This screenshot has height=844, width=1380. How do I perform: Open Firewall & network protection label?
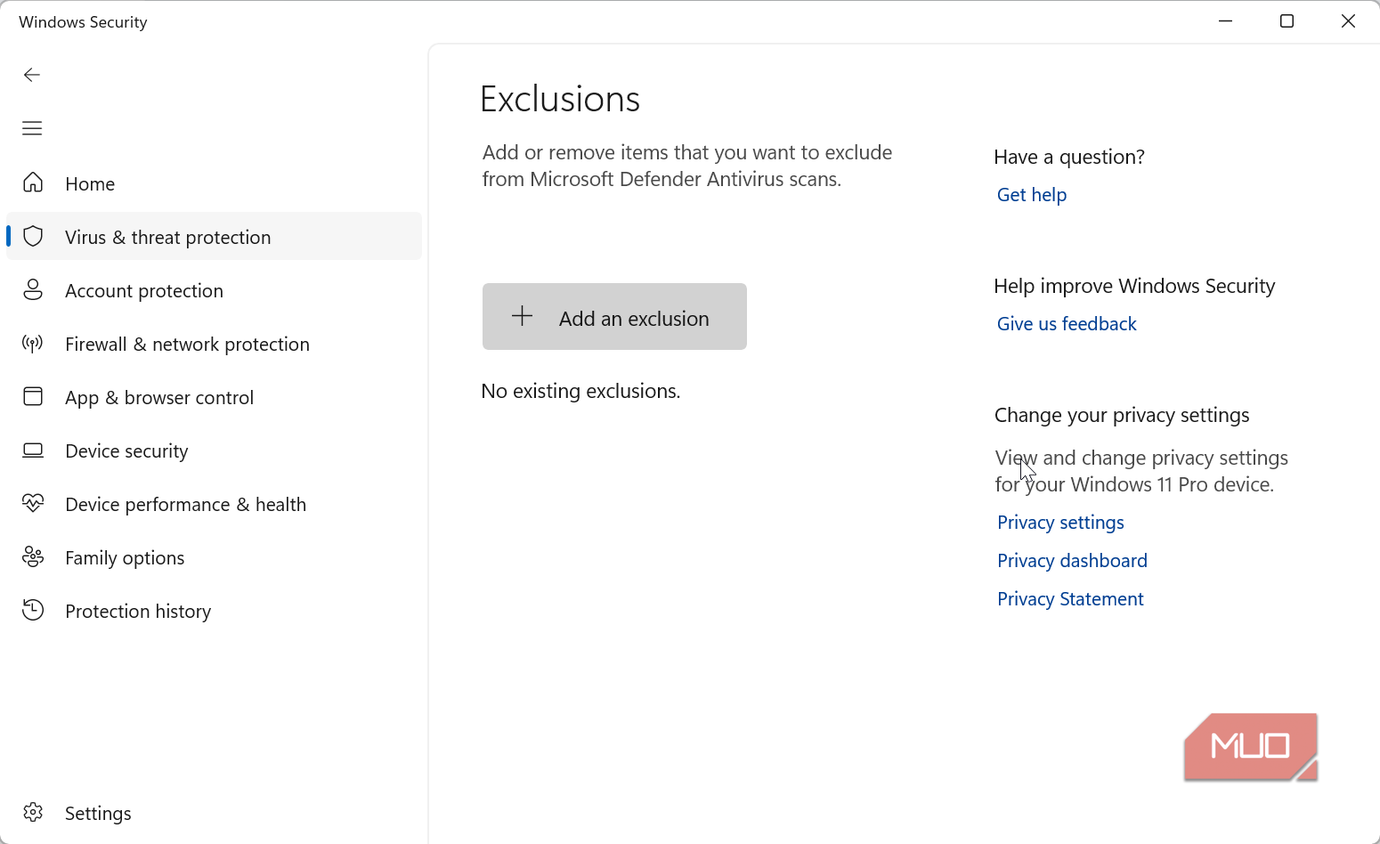(187, 344)
